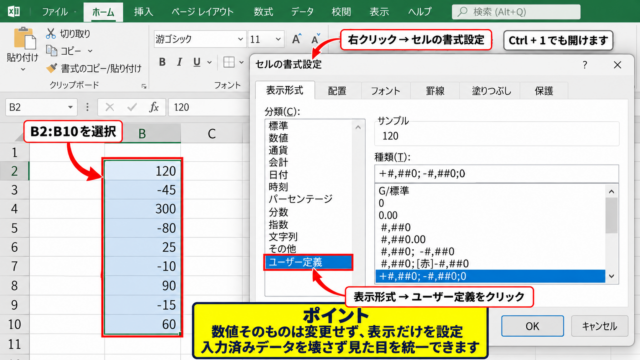640x360 pixels.
Task: Click row header 7
Action: 14,266
